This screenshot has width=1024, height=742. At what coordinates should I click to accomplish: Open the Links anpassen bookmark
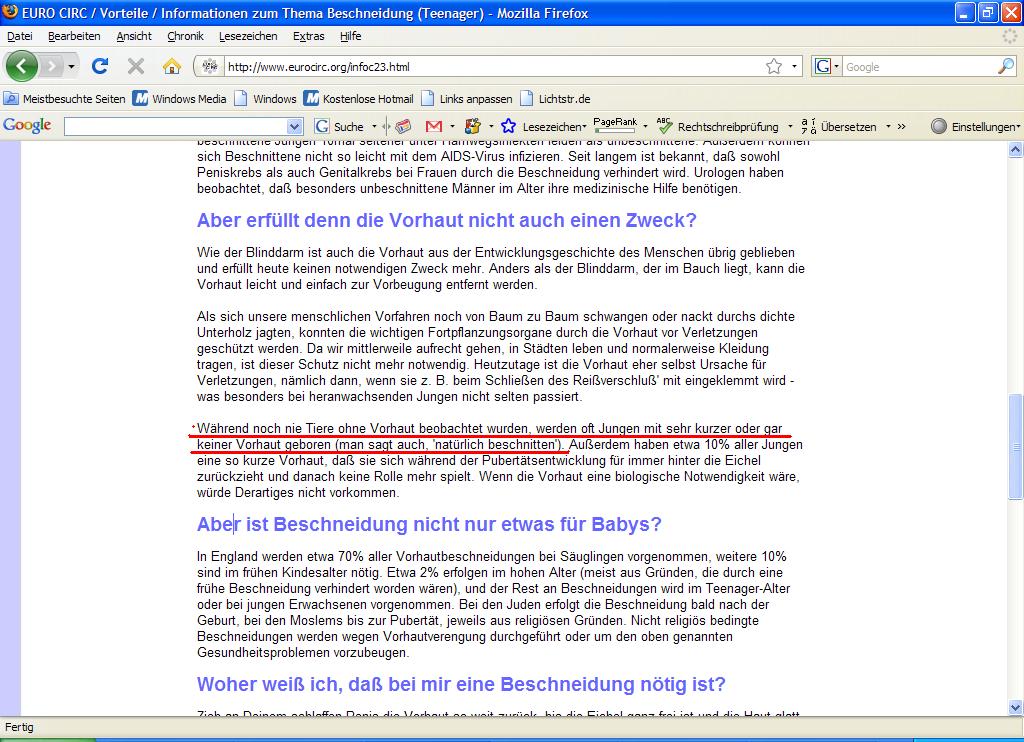[467, 99]
